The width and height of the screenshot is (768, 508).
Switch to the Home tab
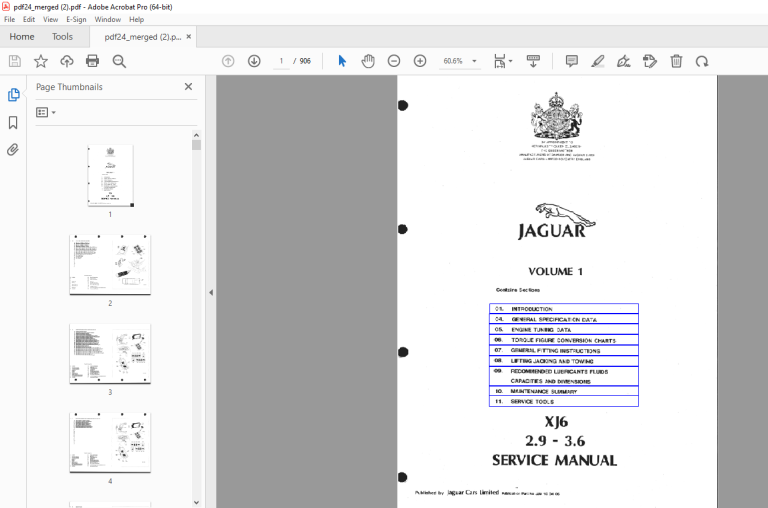pyautogui.click(x=22, y=37)
